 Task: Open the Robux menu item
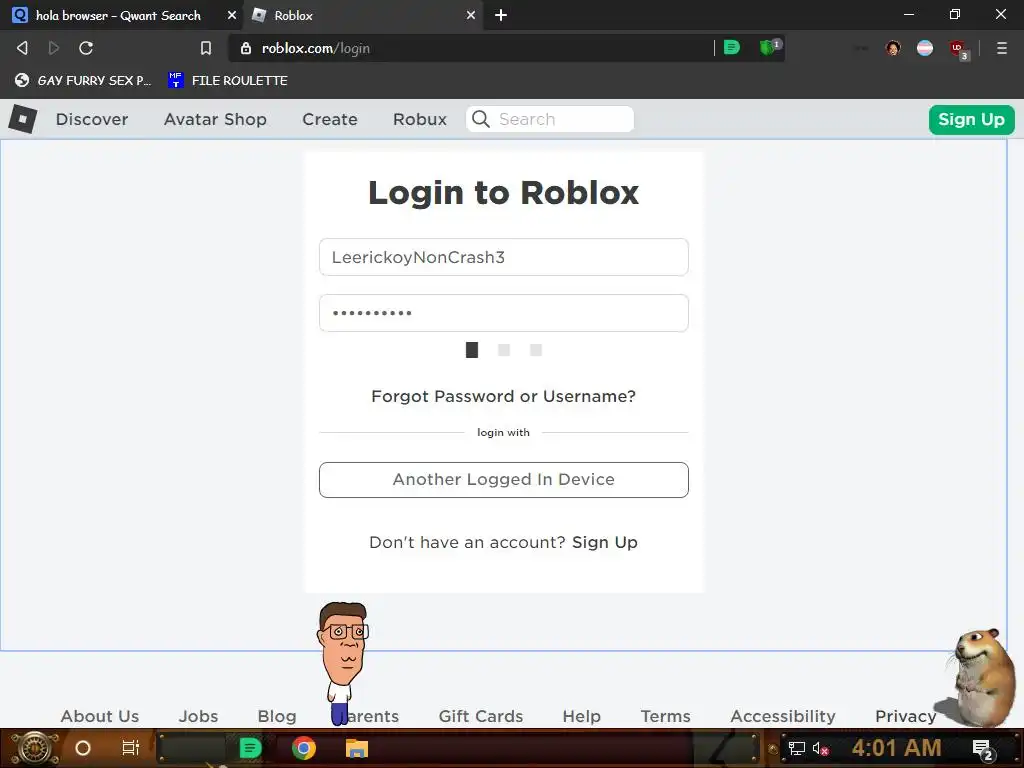420,120
